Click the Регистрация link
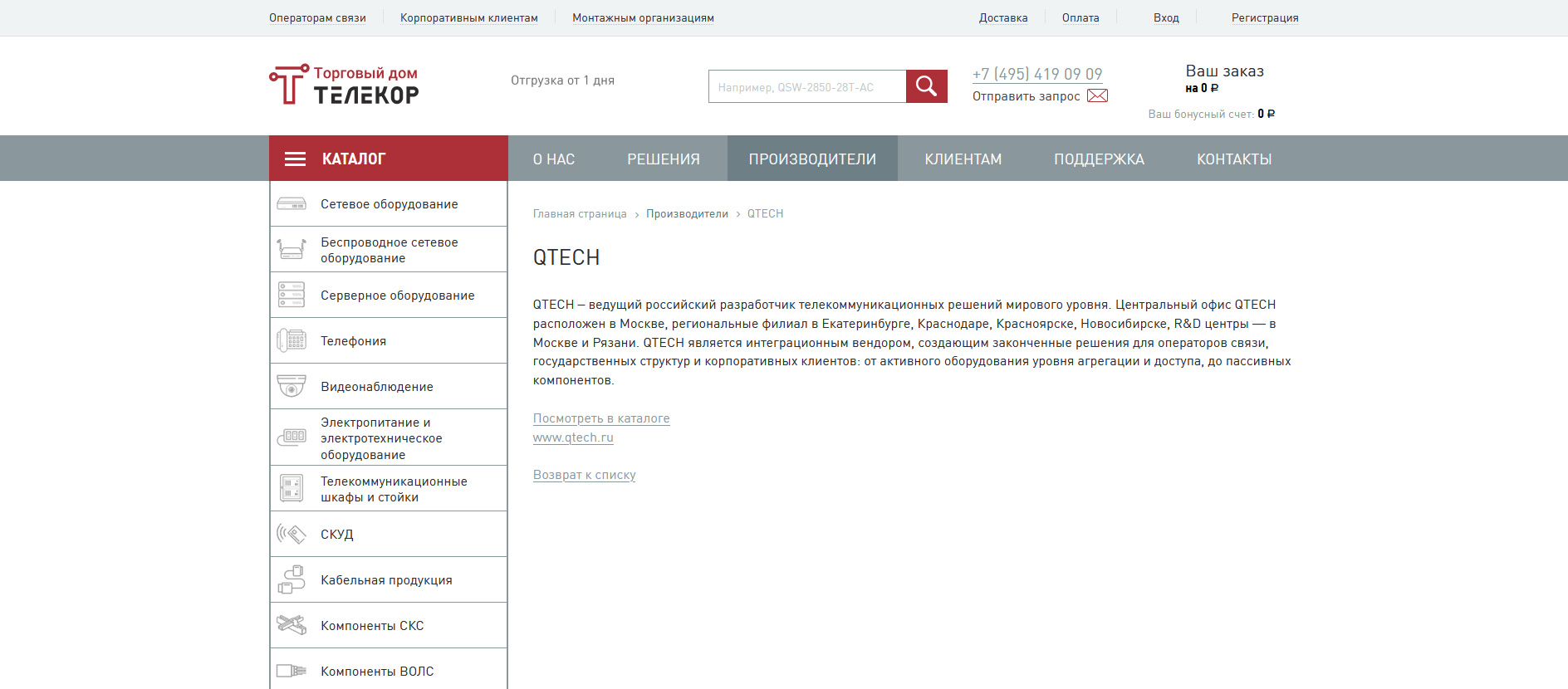The width and height of the screenshot is (1568, 689). coord(1265,17)
